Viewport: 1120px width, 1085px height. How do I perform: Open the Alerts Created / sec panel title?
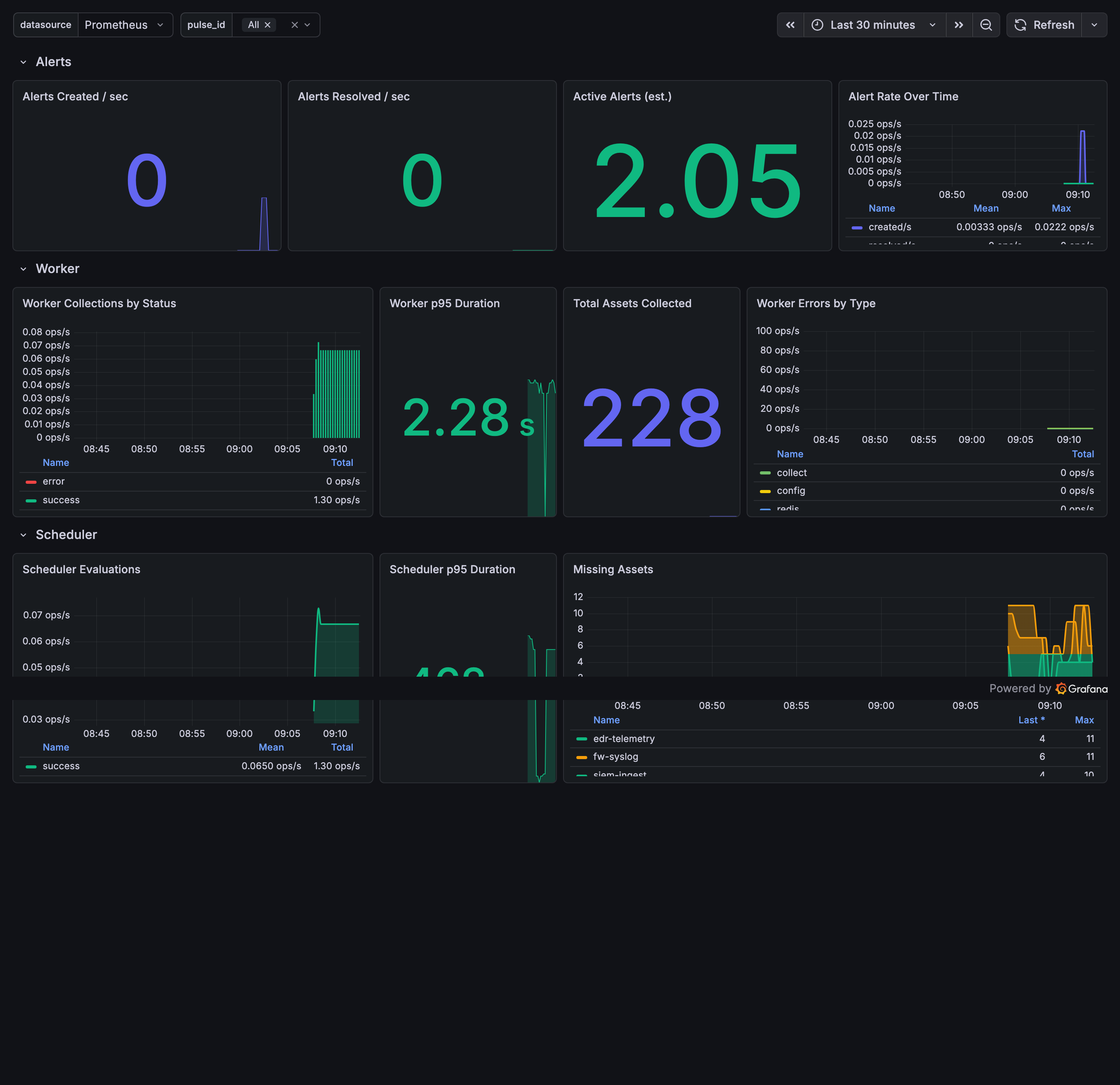click(x=75, y=96)
